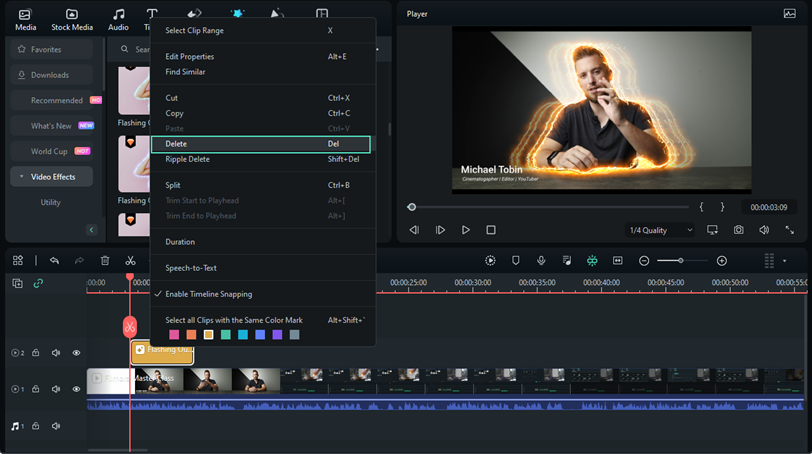812x454 pixels.
Task: Toggle Enable Timeline Snapping option
Action: pos(208,294)
